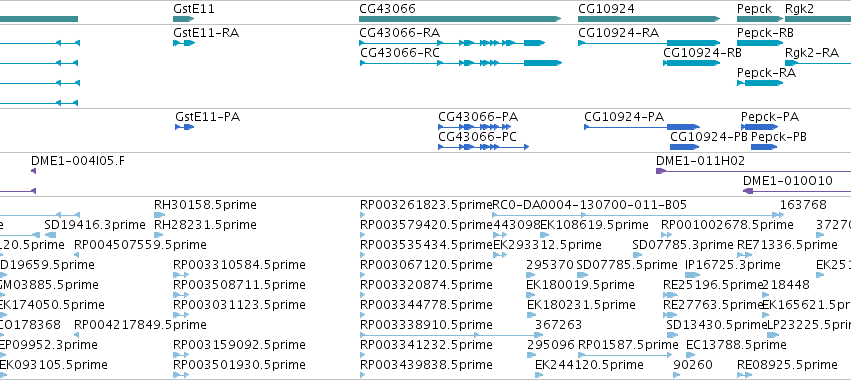Viewport: 851px width, 380px height.
Task: Select the DME1-004I05.F marker
Action: 34,171
